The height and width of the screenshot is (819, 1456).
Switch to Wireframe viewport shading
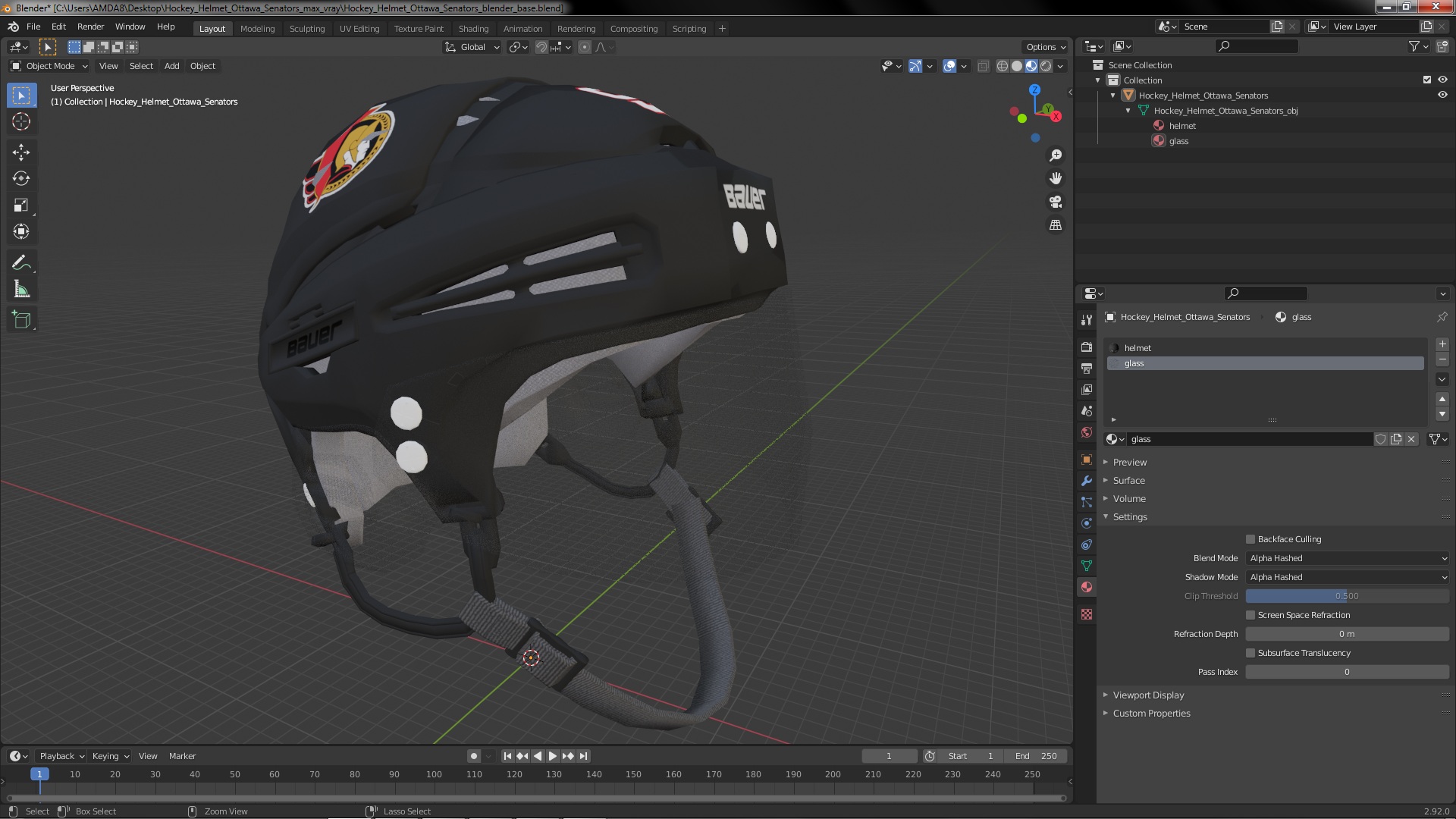click(x=1003, y=66)
